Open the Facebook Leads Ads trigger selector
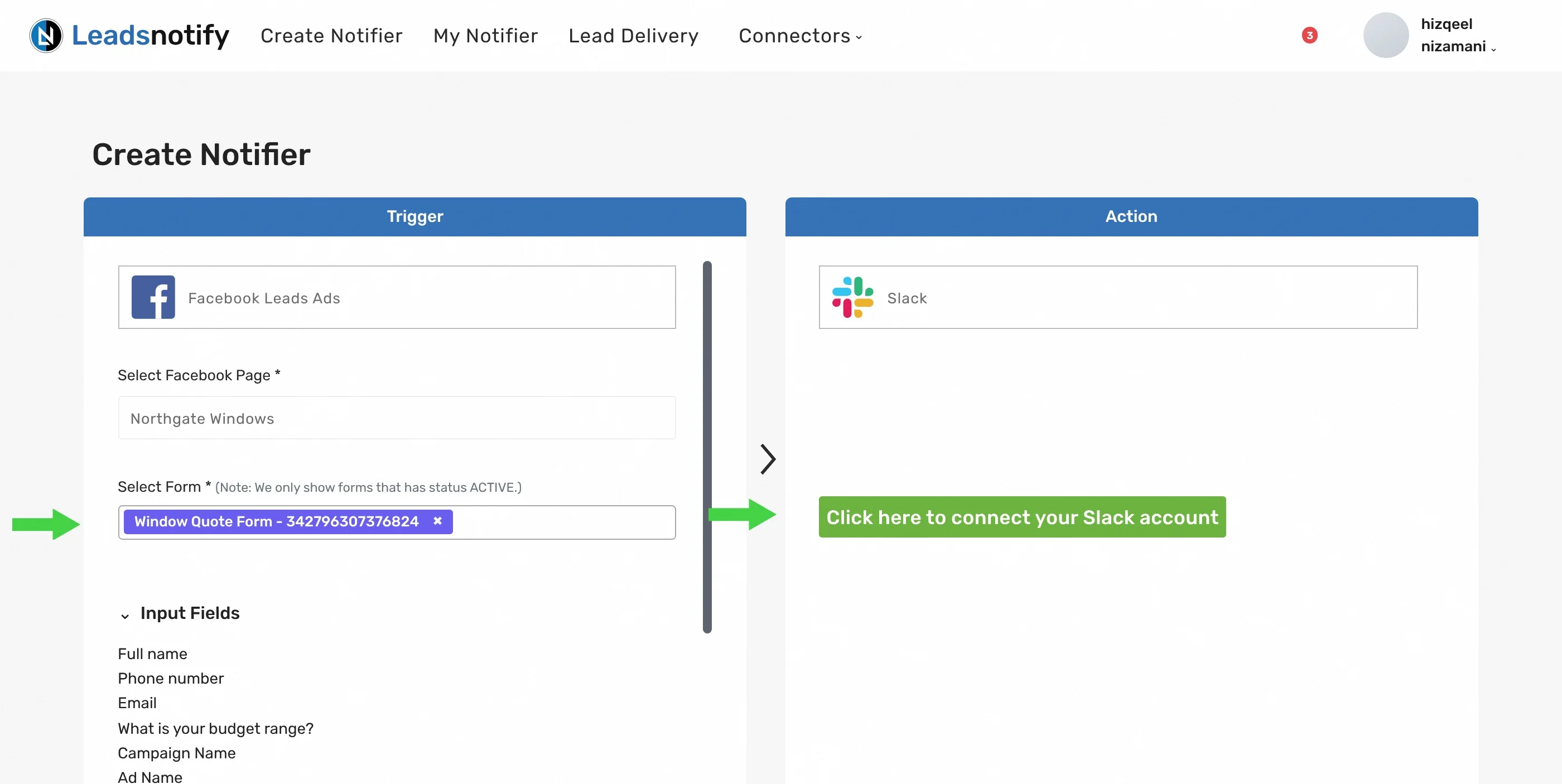The width and height of the screenshot is (1562, 784). [397, 297]
